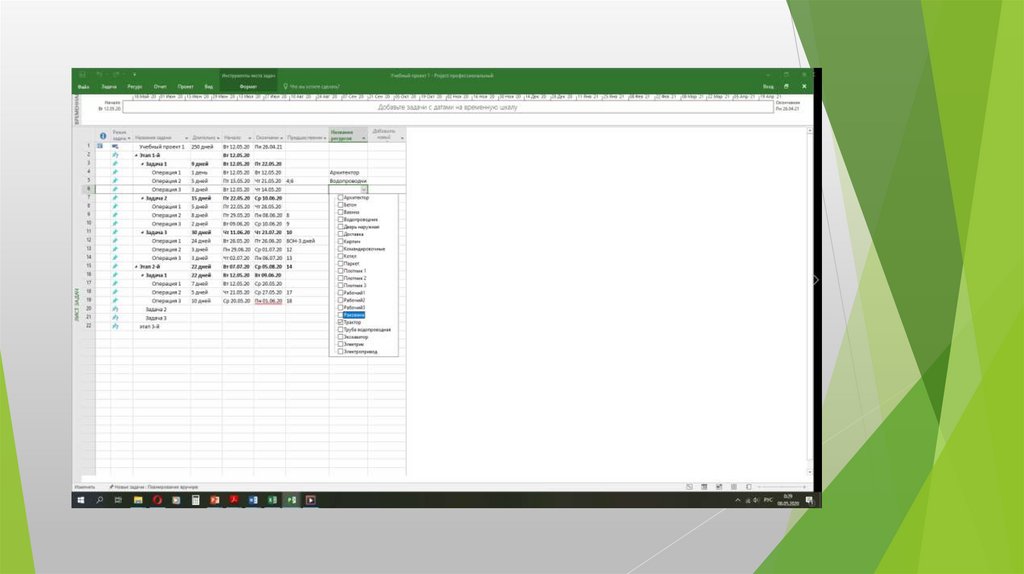The image size is (1024, 574).
Task: Check the Доставка resource checkbox
Action: pyautogui.click(x=340, y=234)
